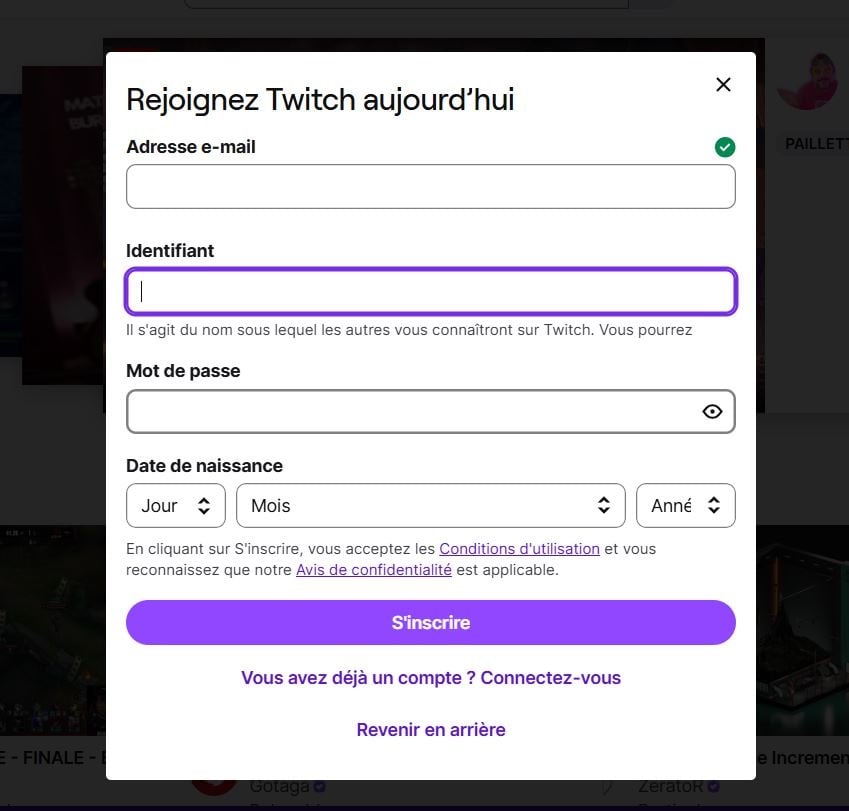The height and width of the screenshot is (811, 849).
Task: Open the Année year dropdown
Action: click(x=685, y=506)
